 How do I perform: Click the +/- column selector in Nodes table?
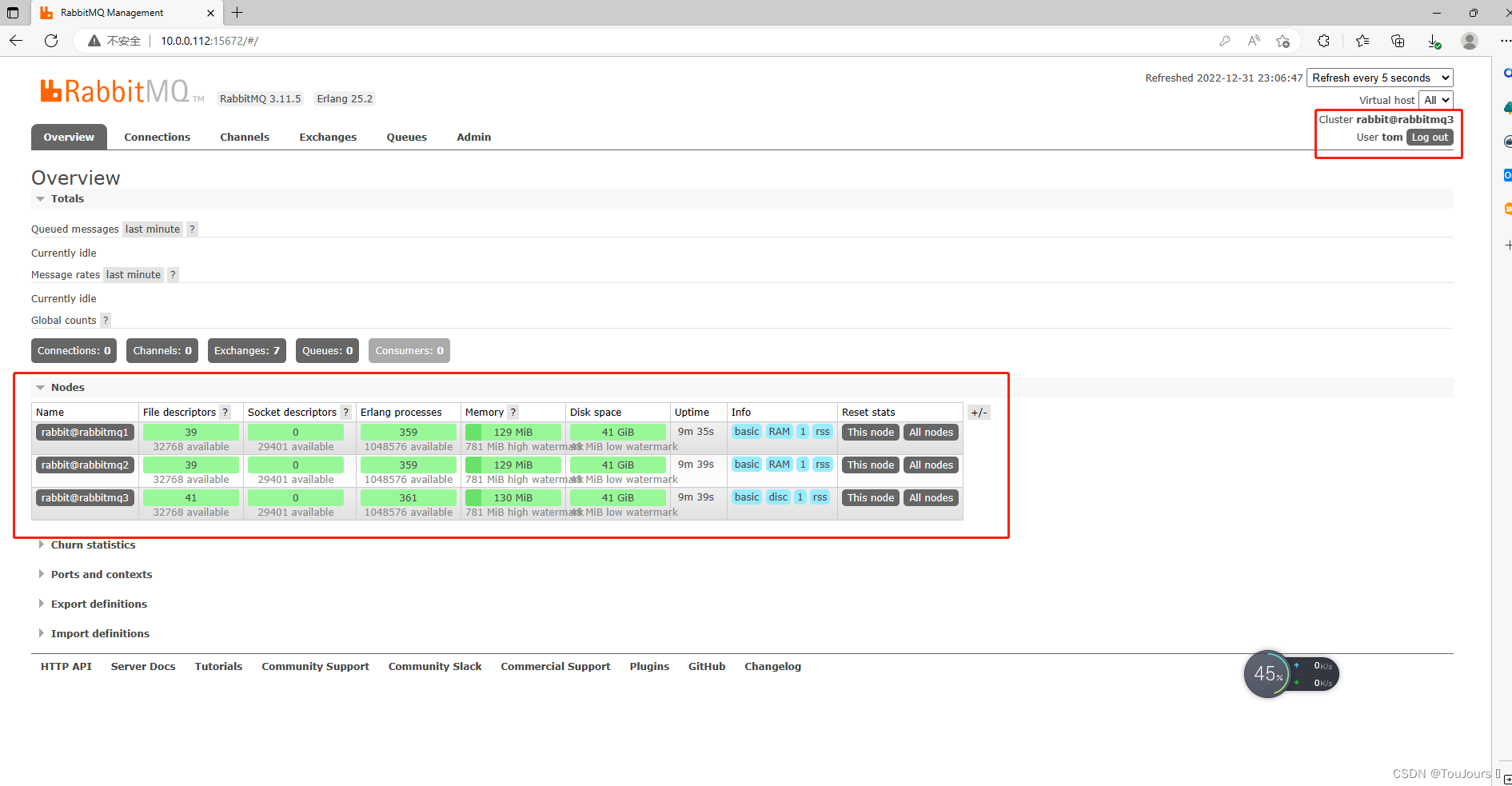click(979, 413)
